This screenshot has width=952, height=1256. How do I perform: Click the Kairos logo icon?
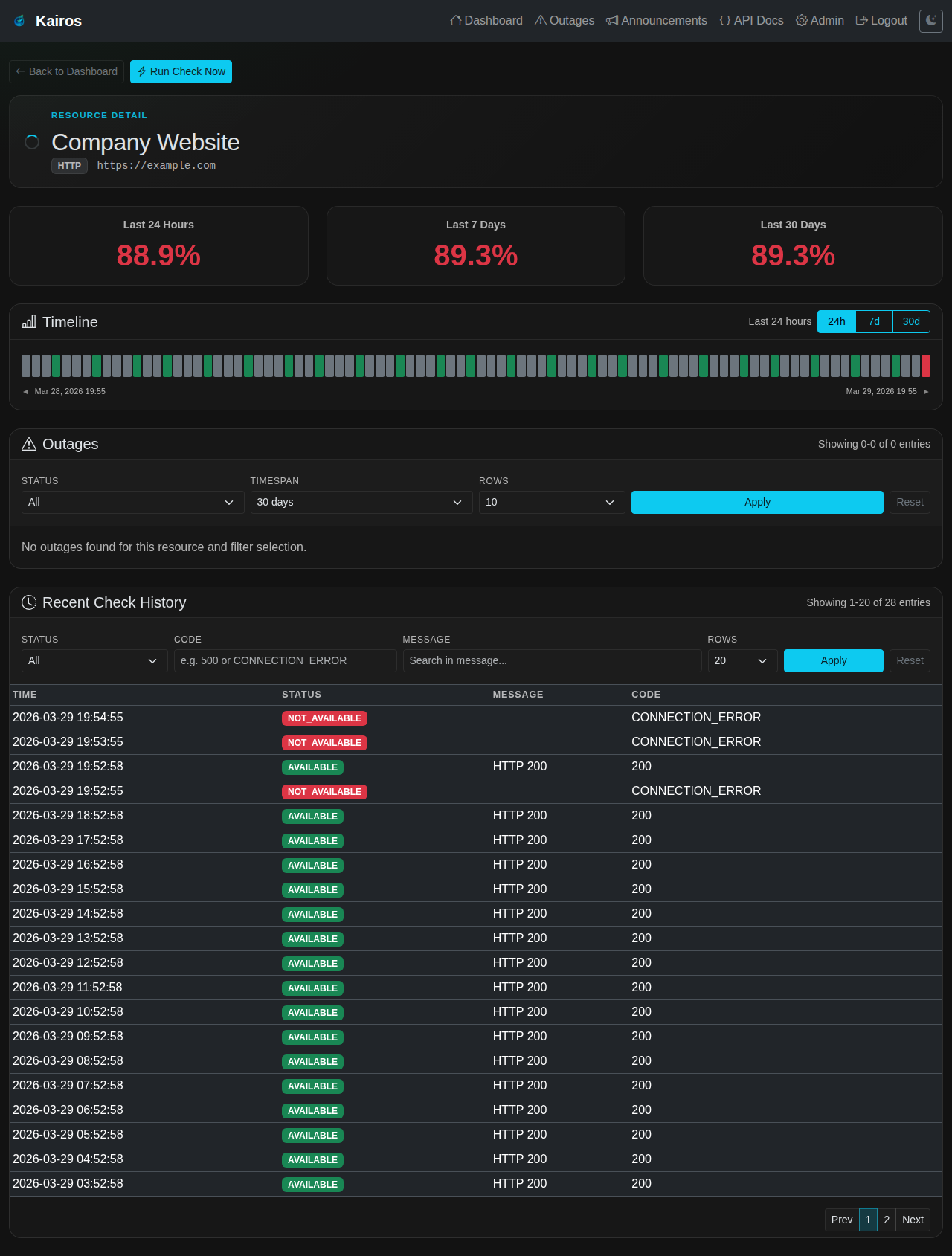[x=19, y=21]
